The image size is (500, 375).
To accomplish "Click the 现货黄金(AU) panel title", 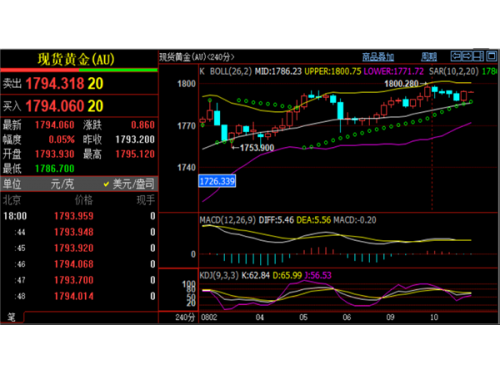I will (76, 59).
